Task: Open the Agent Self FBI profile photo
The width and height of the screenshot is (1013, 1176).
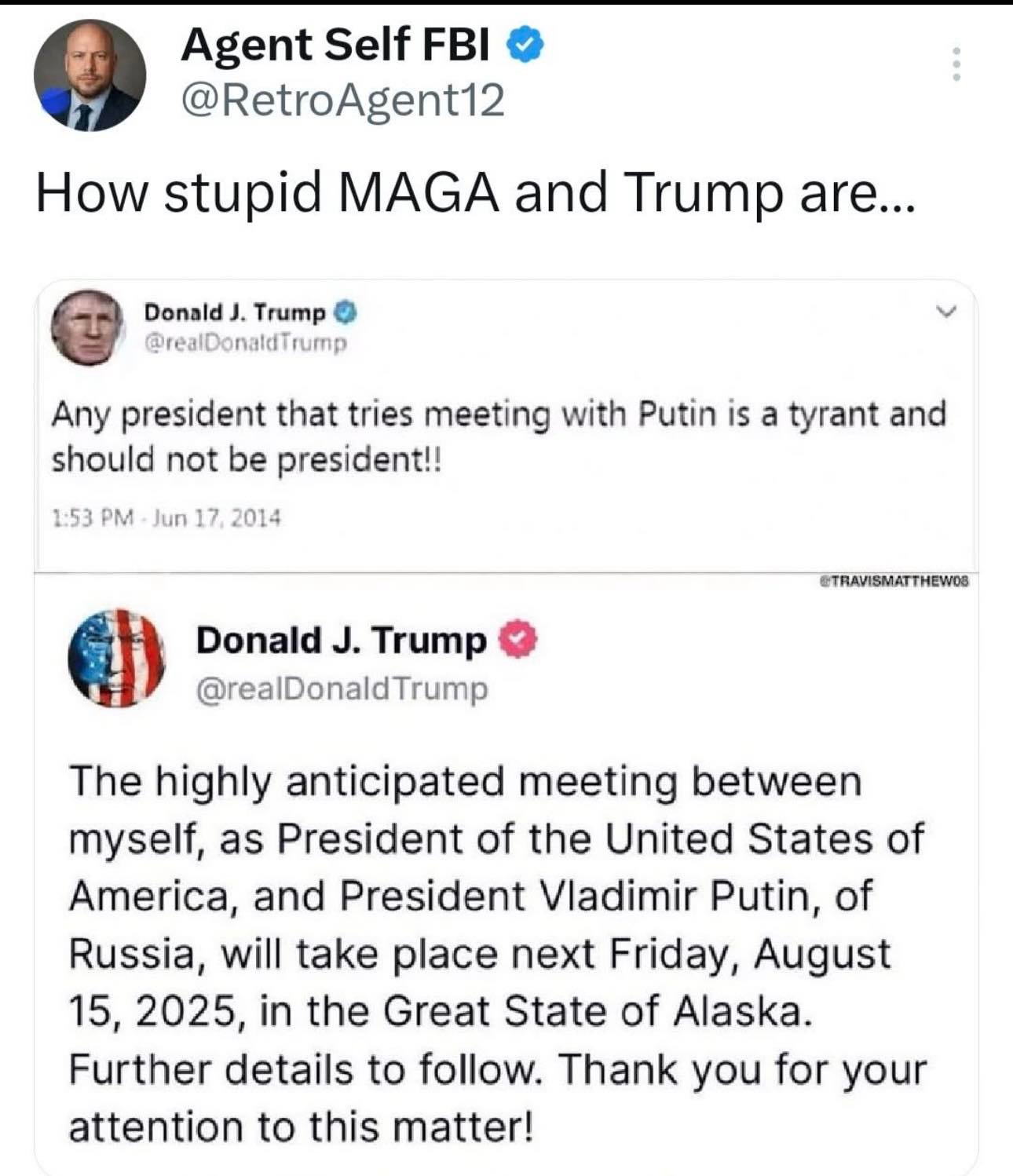Action: 90,75
